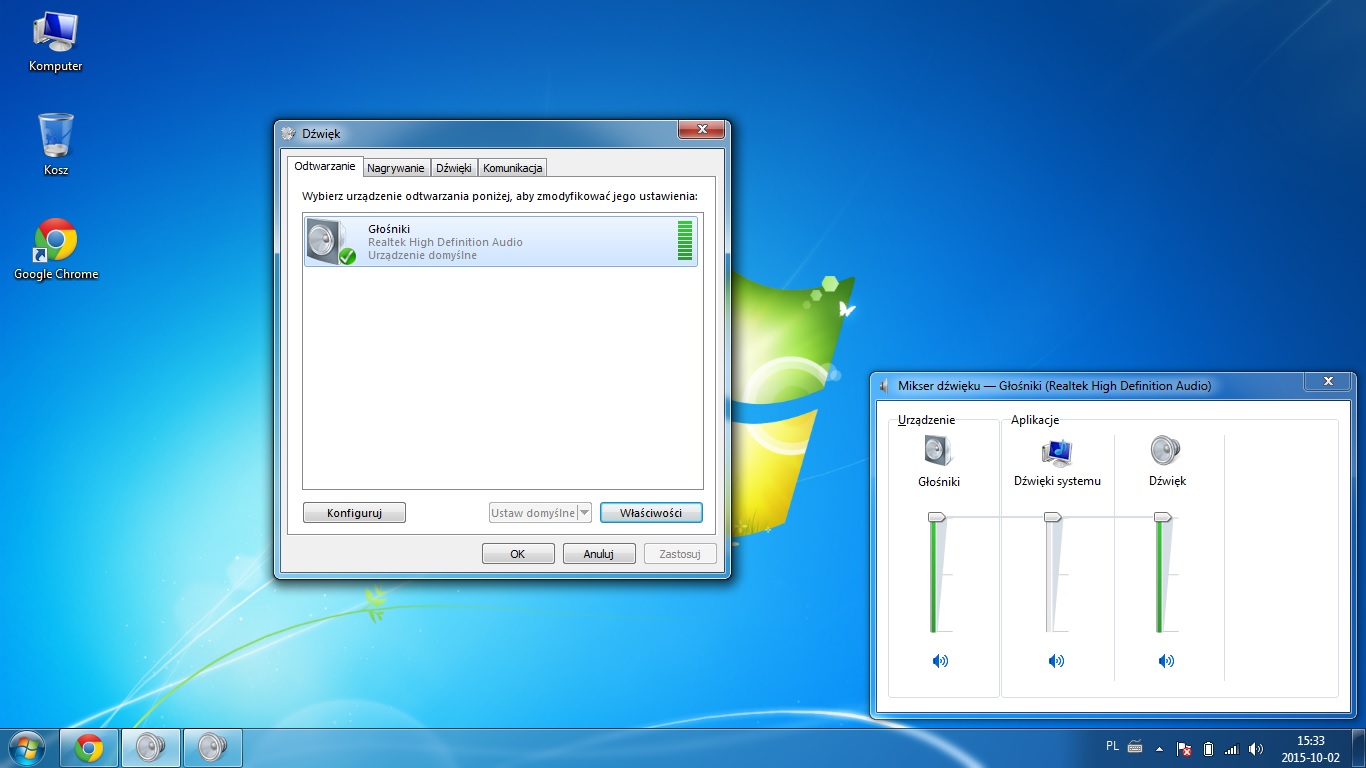The height and width of the screenshot is (768, 1366).
Task: Click the Dźwięk dialog title bar icon
Action: [x=289, y=133]
